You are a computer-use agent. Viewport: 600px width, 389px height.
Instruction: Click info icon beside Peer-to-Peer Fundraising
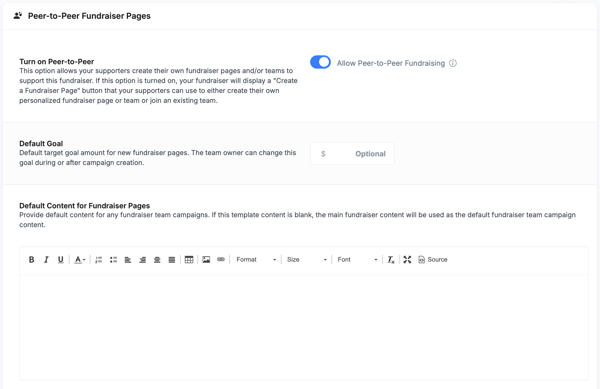[x=453, y=63]
